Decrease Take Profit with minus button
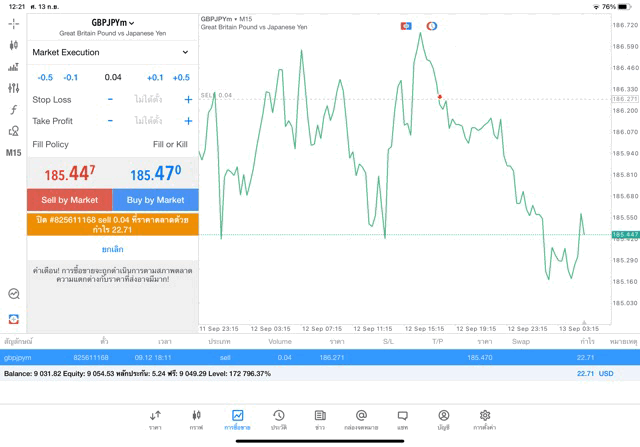Viewport: 640px width, 447px height. tap(110, 121)
